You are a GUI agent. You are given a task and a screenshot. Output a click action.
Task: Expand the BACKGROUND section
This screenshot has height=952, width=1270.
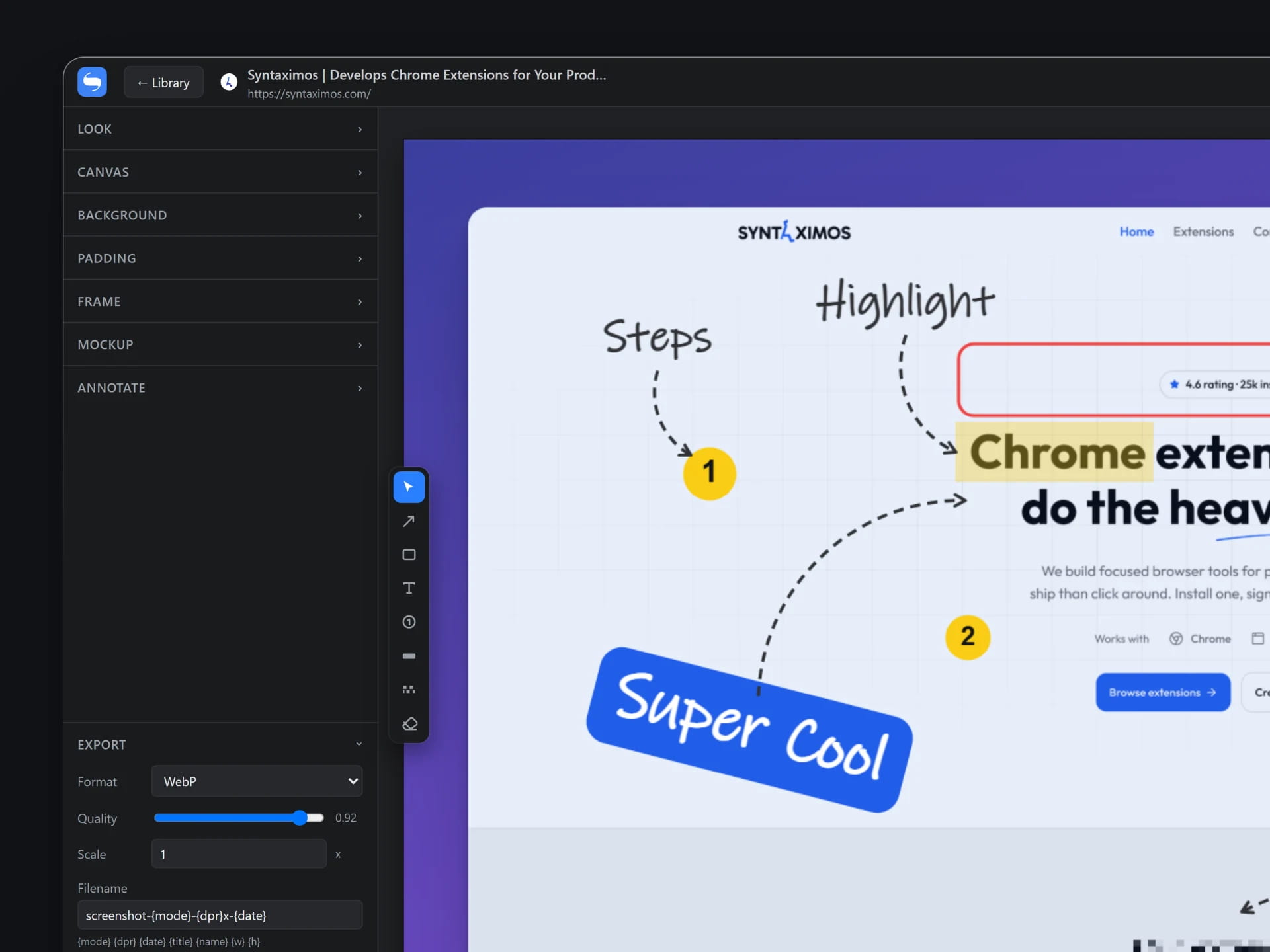(220, 215)
